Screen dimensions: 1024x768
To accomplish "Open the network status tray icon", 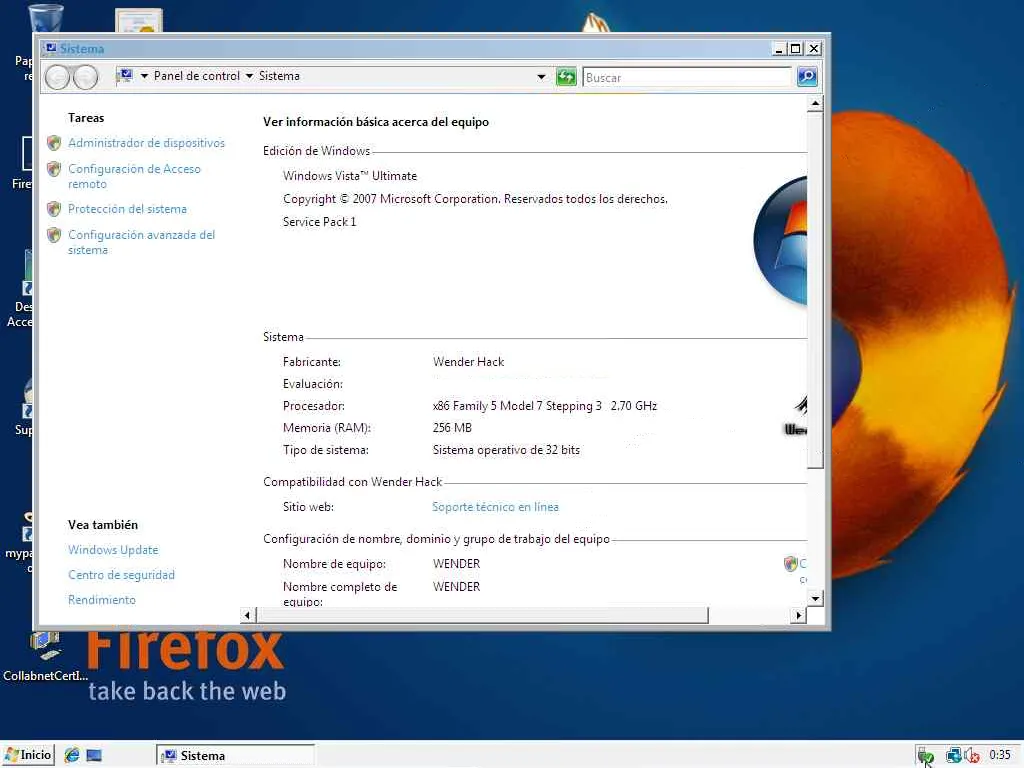I will 953,756.
